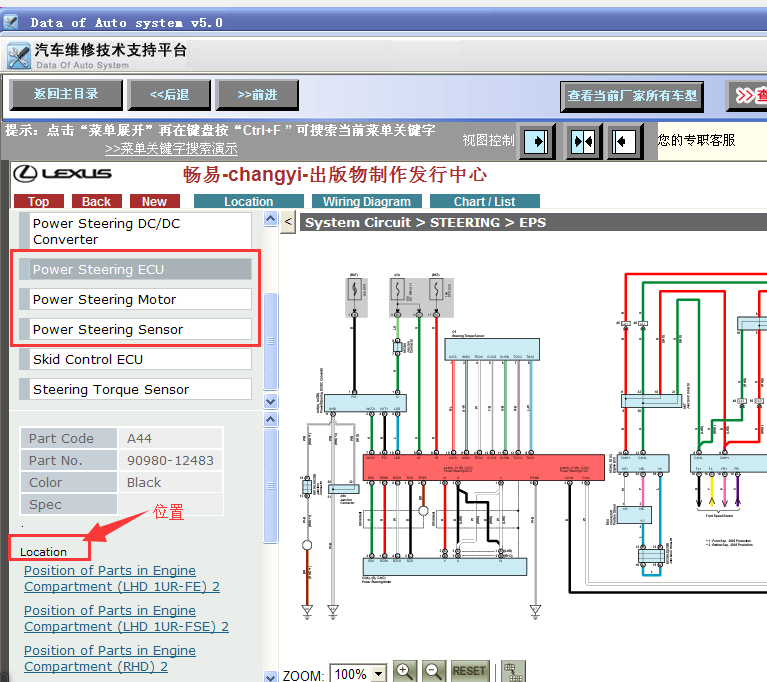Screen dimensions: 767x682
Task: Select Power Steering ECU item
Action: (135, 269)
